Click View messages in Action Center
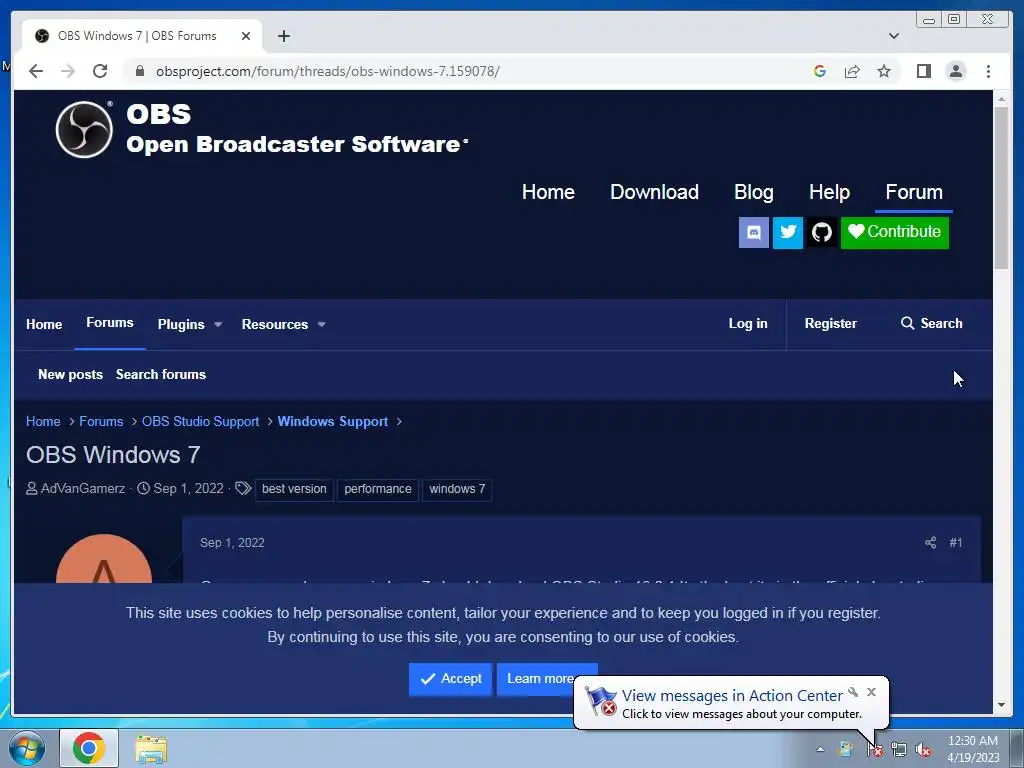Image resolution: width=1024 pixels, height=768 pixels. [732, 696]
